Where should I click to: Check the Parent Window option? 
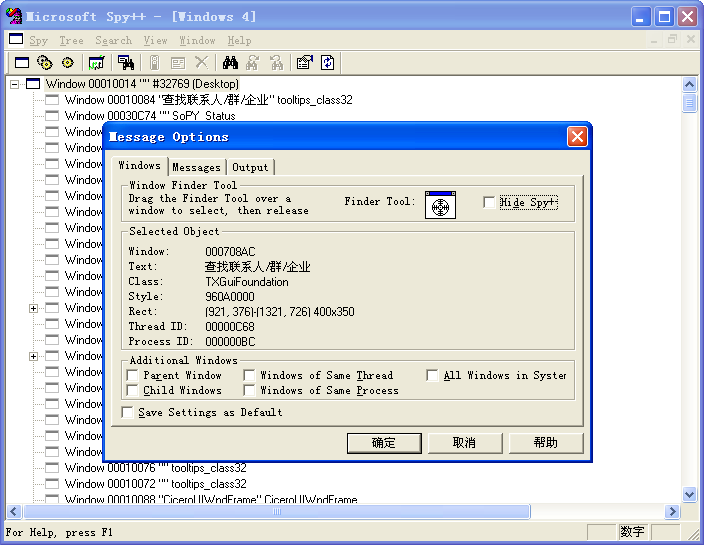[x=133, y=376]
